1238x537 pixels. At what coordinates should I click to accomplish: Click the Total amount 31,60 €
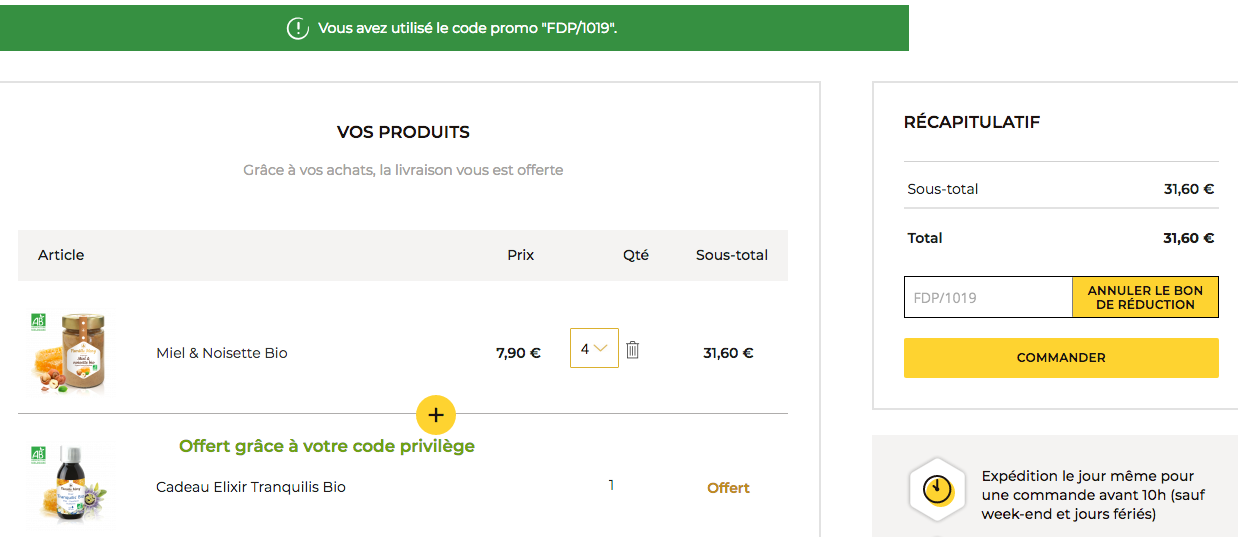tap(1188, 238)
